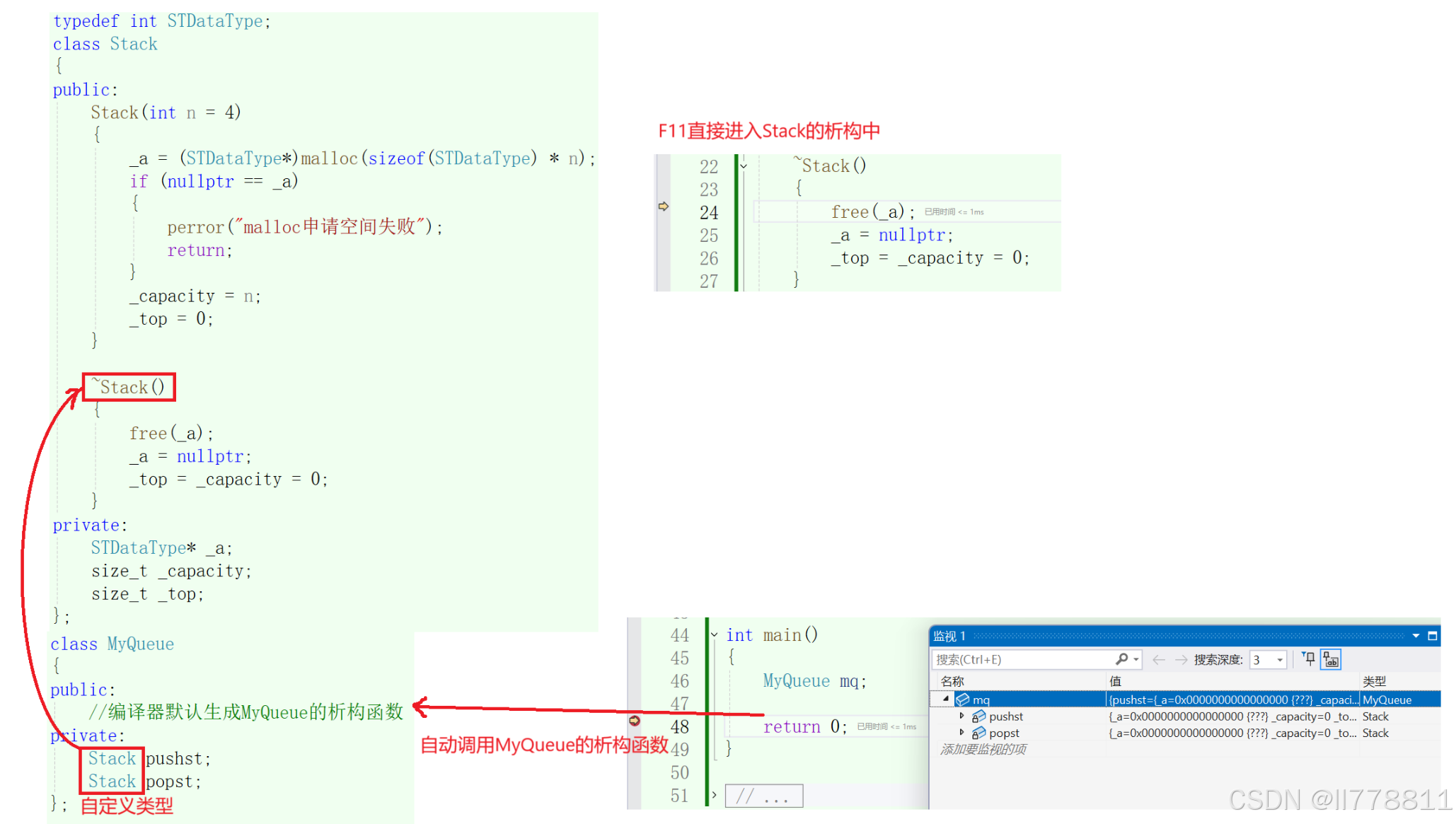This screenshot has width=1456, height=824.
Task: Click the breakpoint marker at line 48
Action: click(635, 721)
